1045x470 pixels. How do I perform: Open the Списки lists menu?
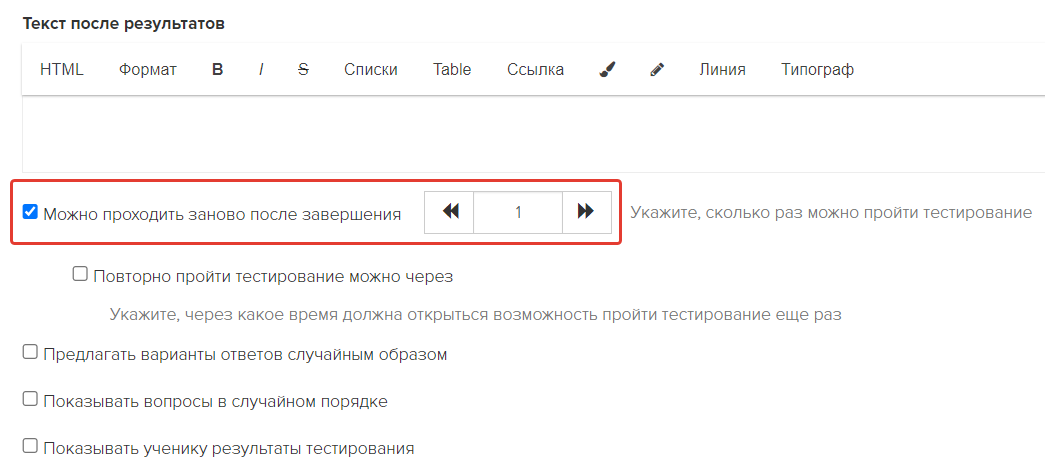(371, 69)
